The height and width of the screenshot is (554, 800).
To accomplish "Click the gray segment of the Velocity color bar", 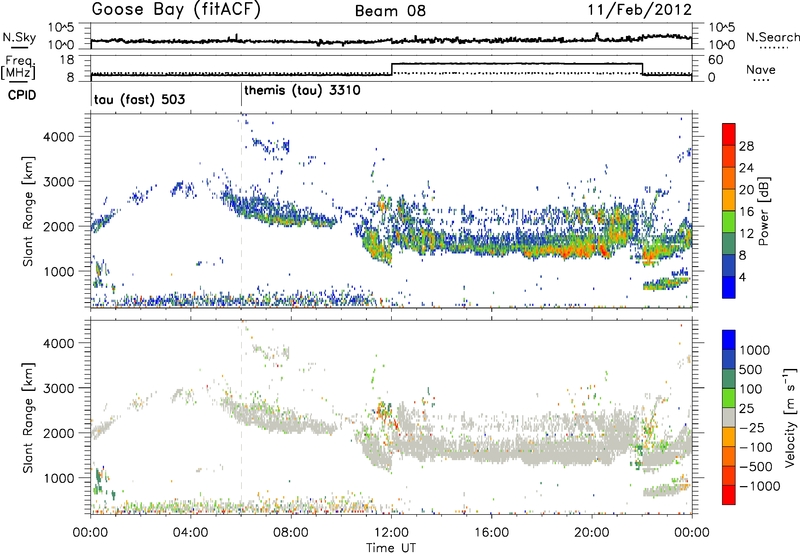I will [729, 417].
